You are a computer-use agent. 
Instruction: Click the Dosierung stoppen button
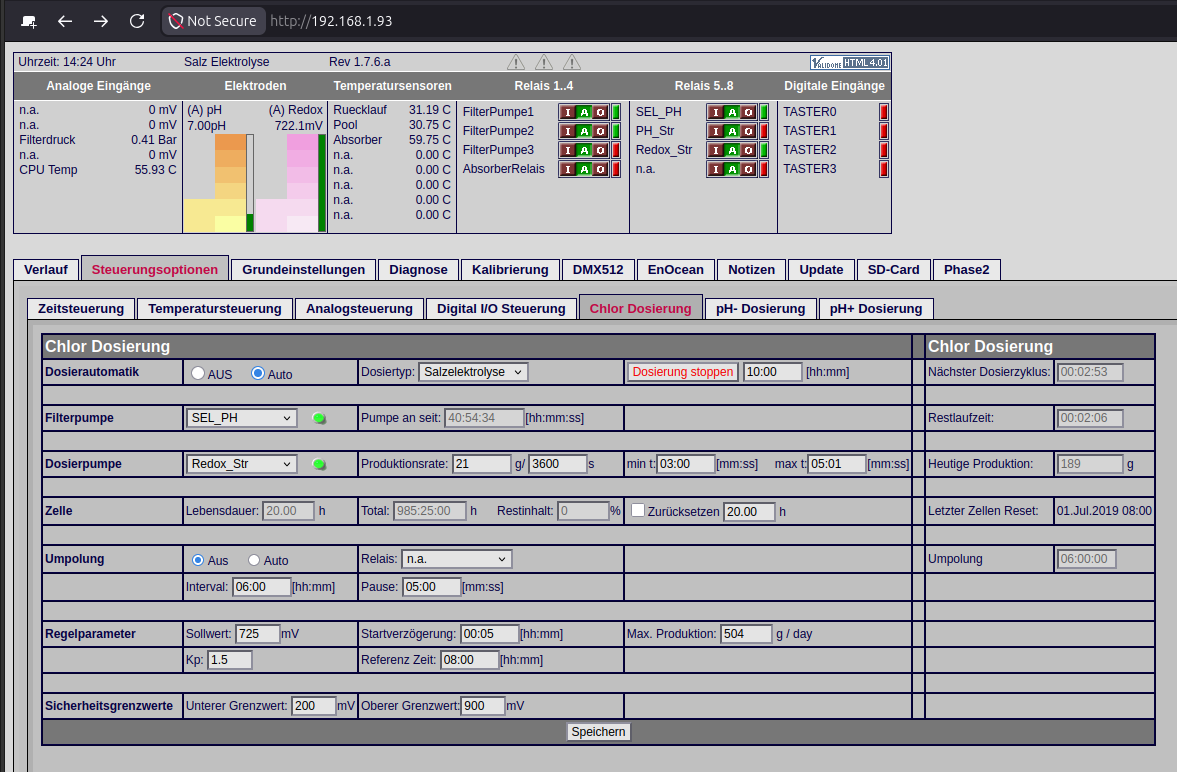click(x=682, y=372)
